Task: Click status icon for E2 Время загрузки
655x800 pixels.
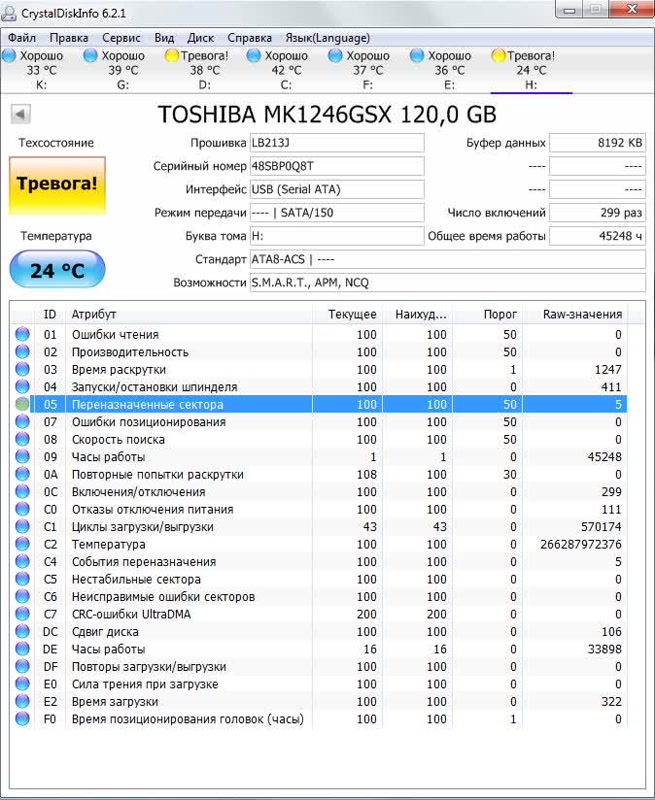Action: (22, 701)
